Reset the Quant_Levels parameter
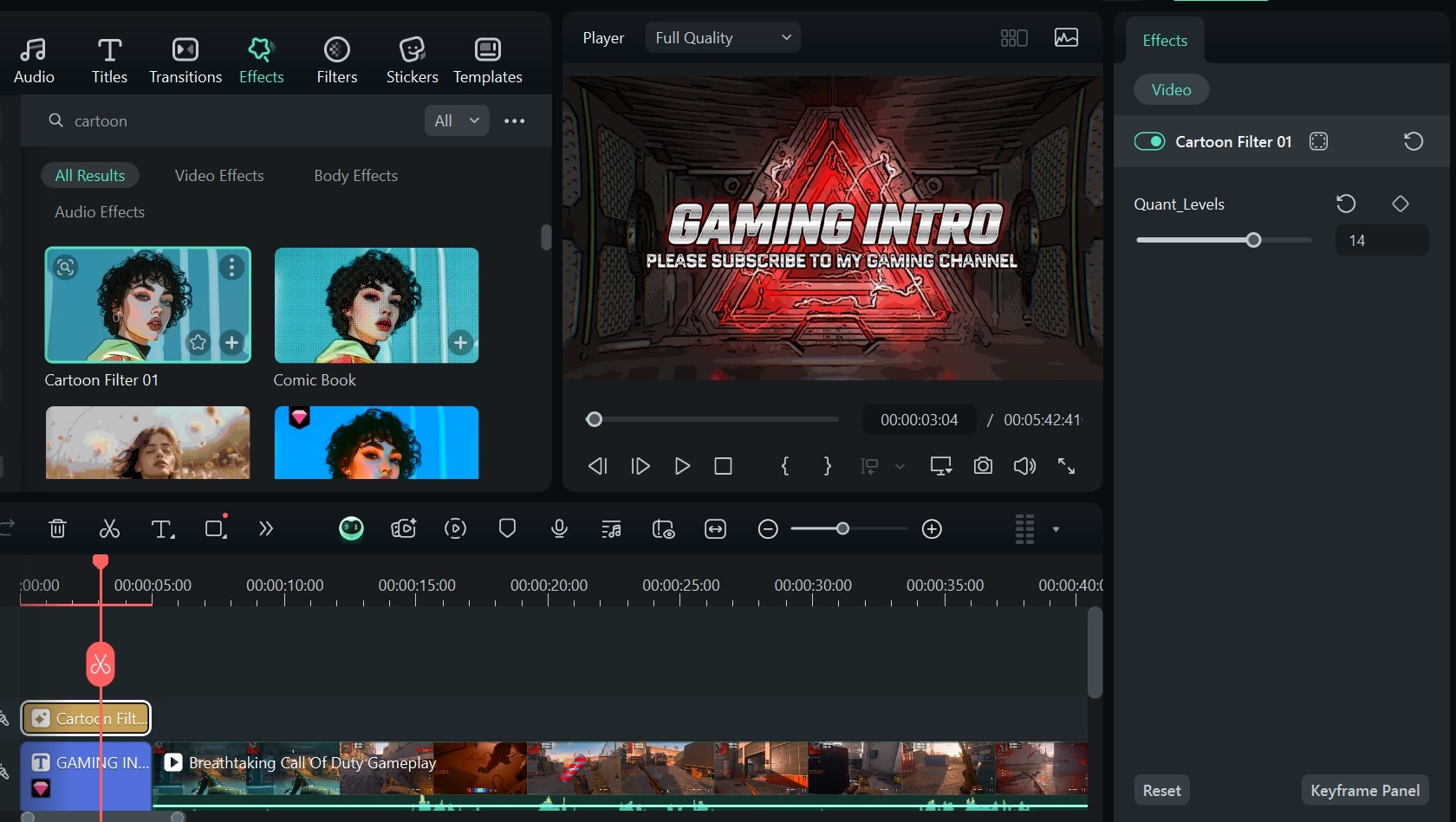 [x=1346, y=204]
